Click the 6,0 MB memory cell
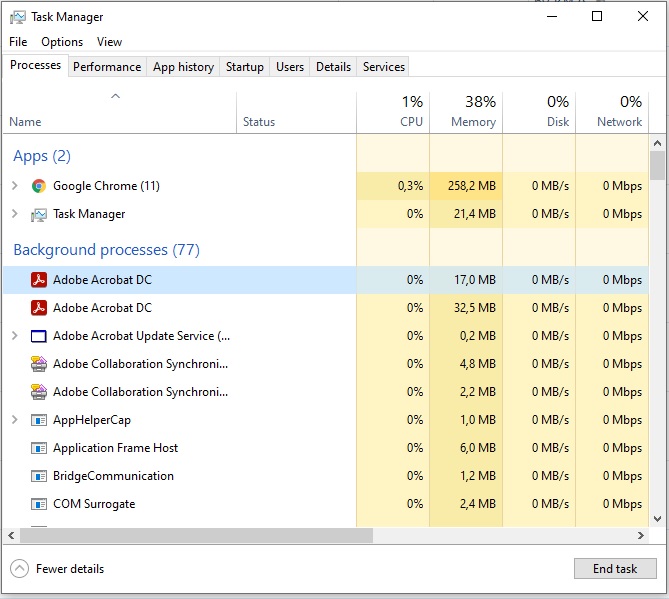 [466, 448]
